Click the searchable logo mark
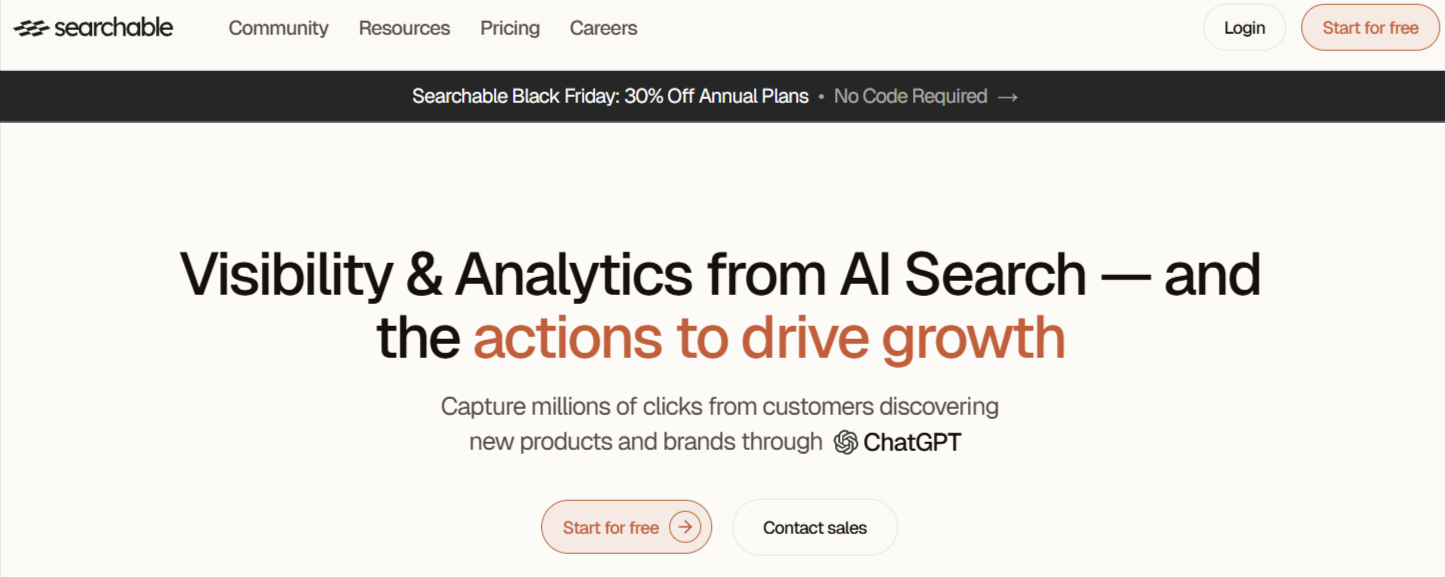 tap(34, 27)
